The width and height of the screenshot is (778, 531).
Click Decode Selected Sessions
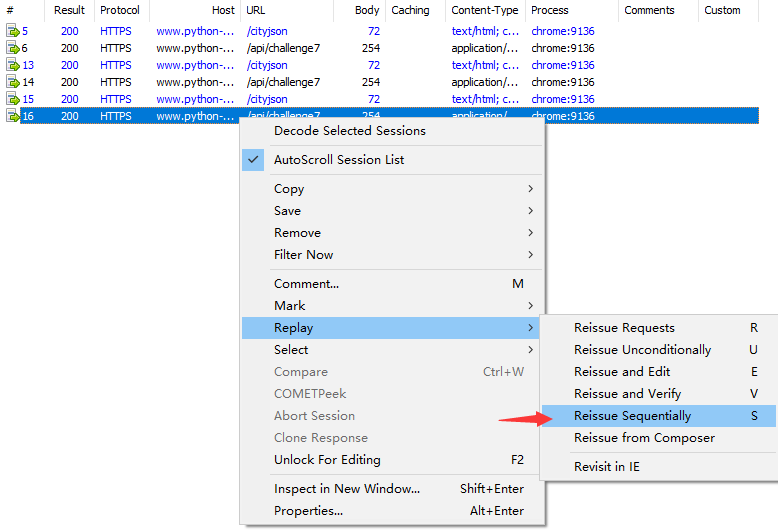[349, 131]
